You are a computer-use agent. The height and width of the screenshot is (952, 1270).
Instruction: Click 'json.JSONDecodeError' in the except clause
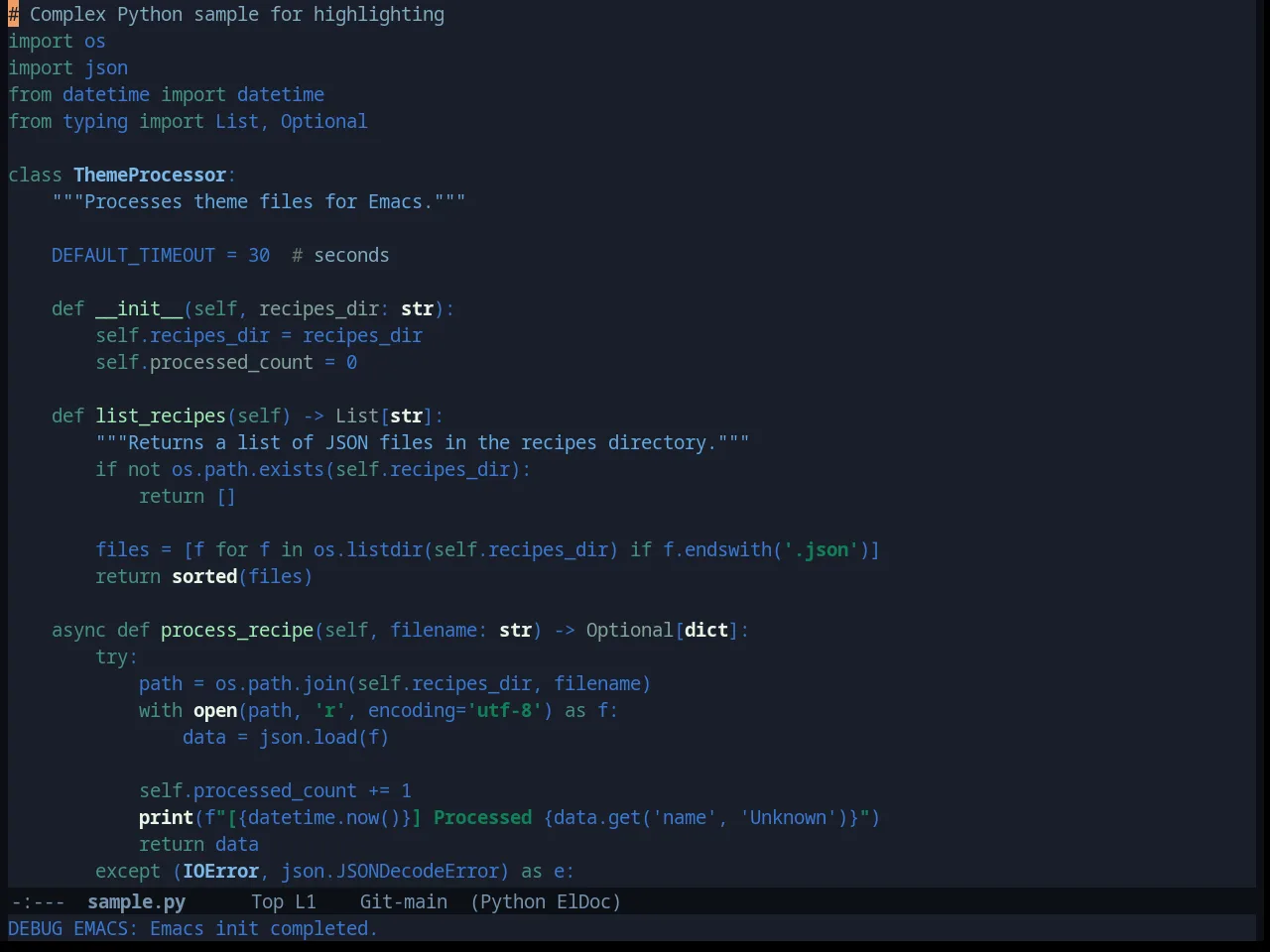[x=390, y=871]
